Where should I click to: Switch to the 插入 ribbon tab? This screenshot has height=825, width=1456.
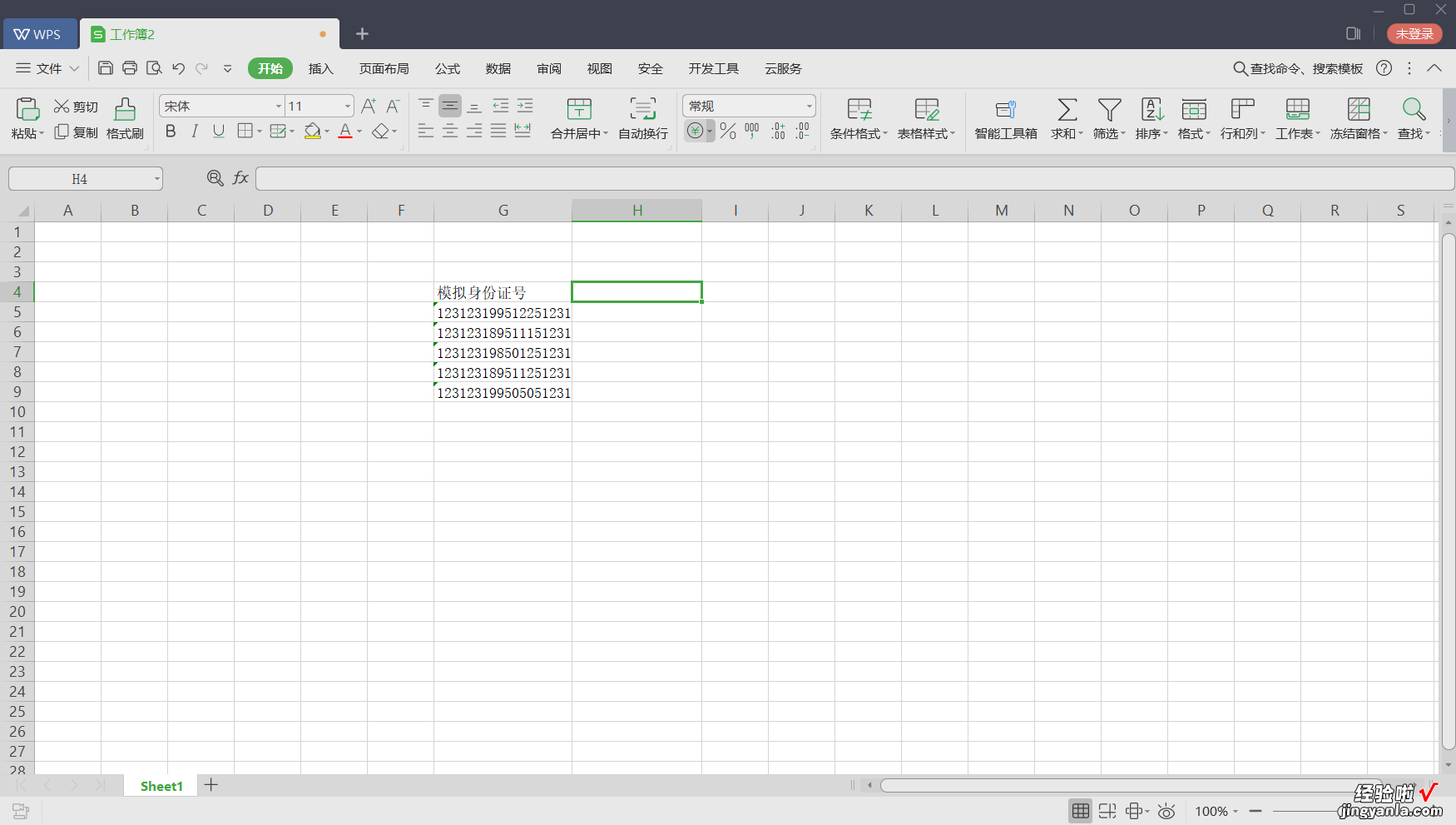click(x=320, y=68)
